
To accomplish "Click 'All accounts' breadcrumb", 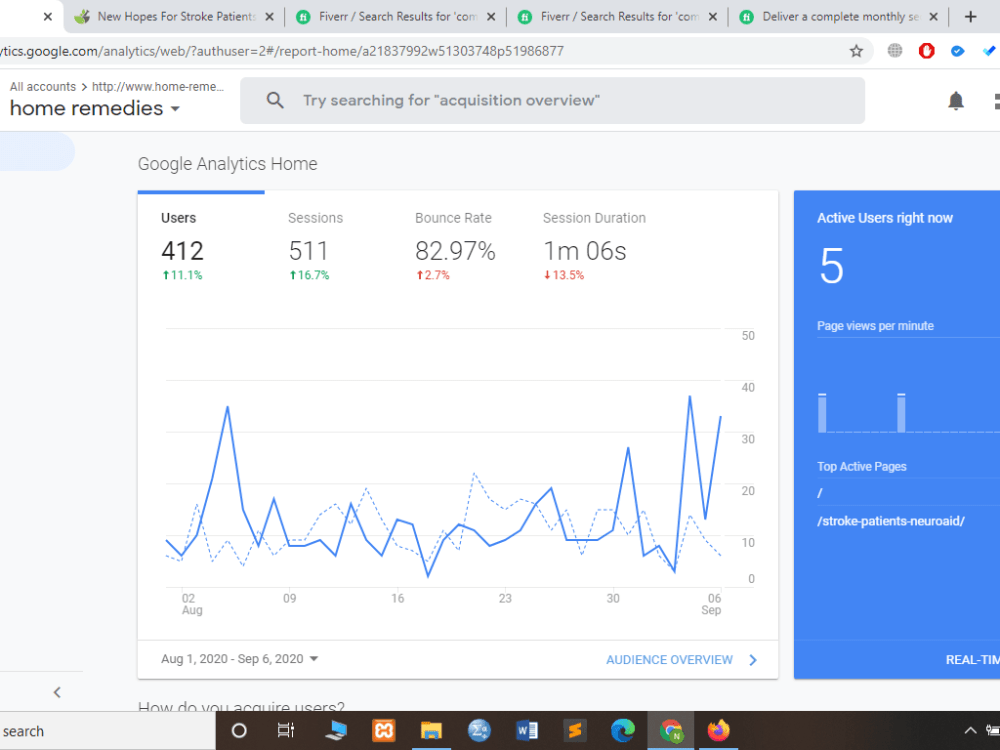I will click(43, 87).
